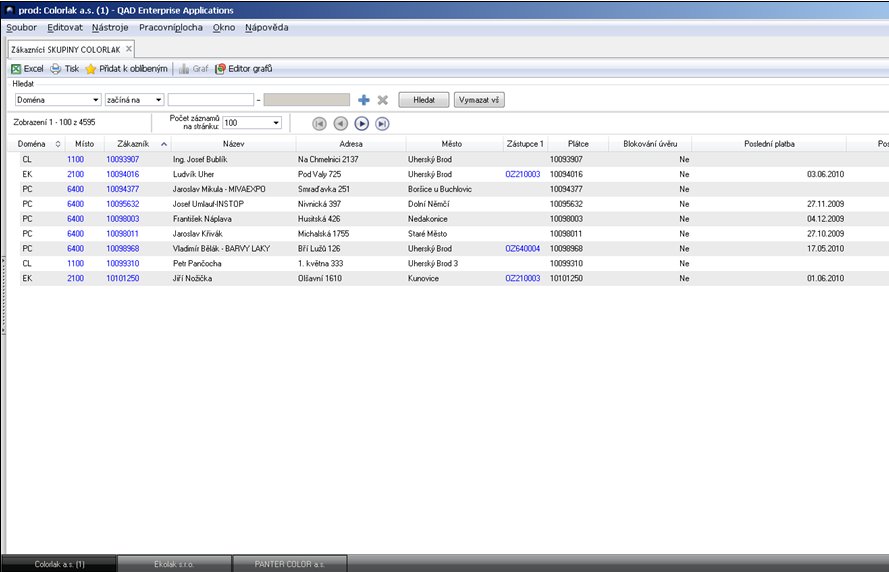Screen dimensions: 889x572
Task: Select the payment date 27.11.2009
Action: click(x=826, y=204)
